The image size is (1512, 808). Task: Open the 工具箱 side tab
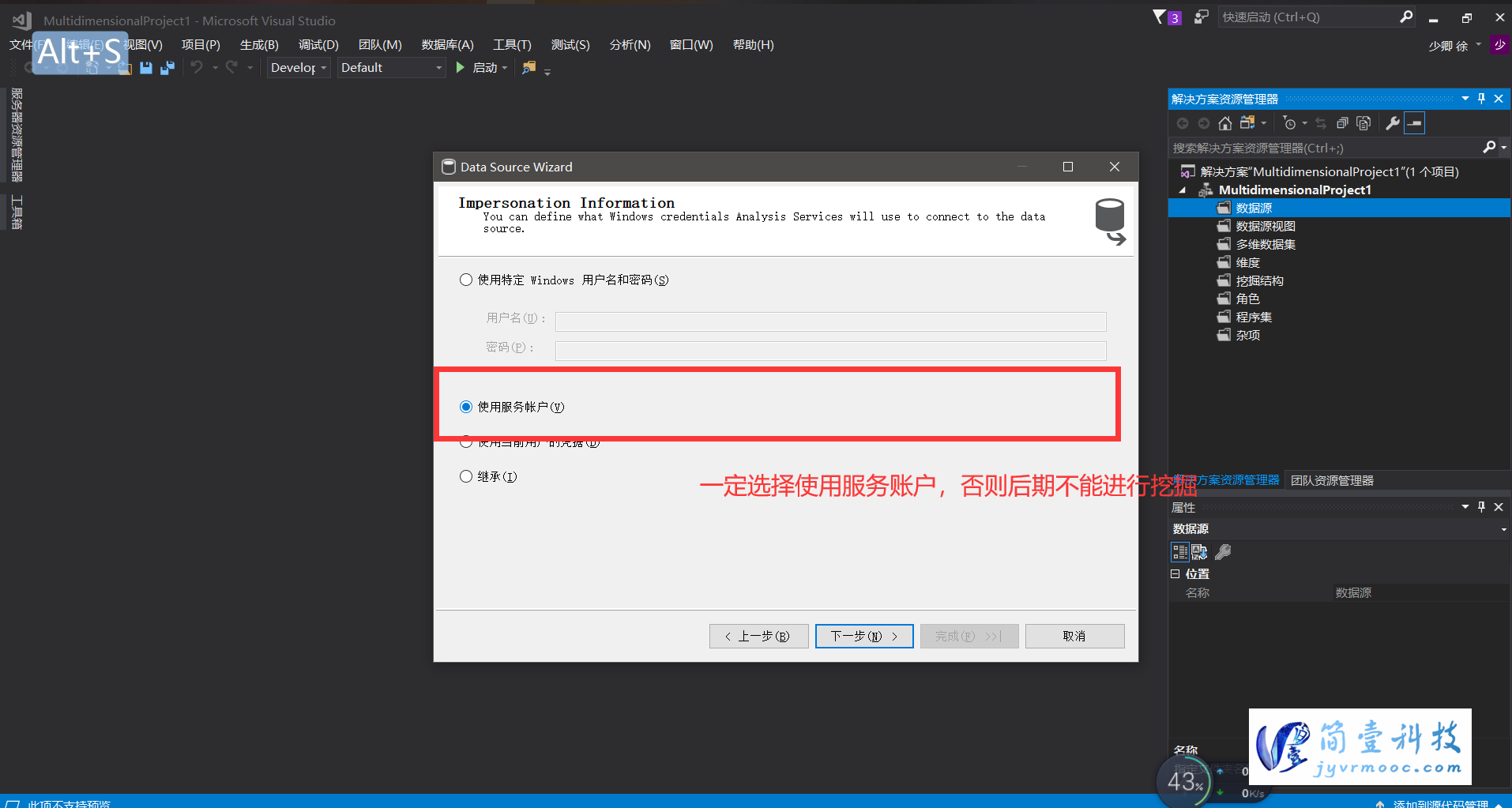[x=17, y=212]
